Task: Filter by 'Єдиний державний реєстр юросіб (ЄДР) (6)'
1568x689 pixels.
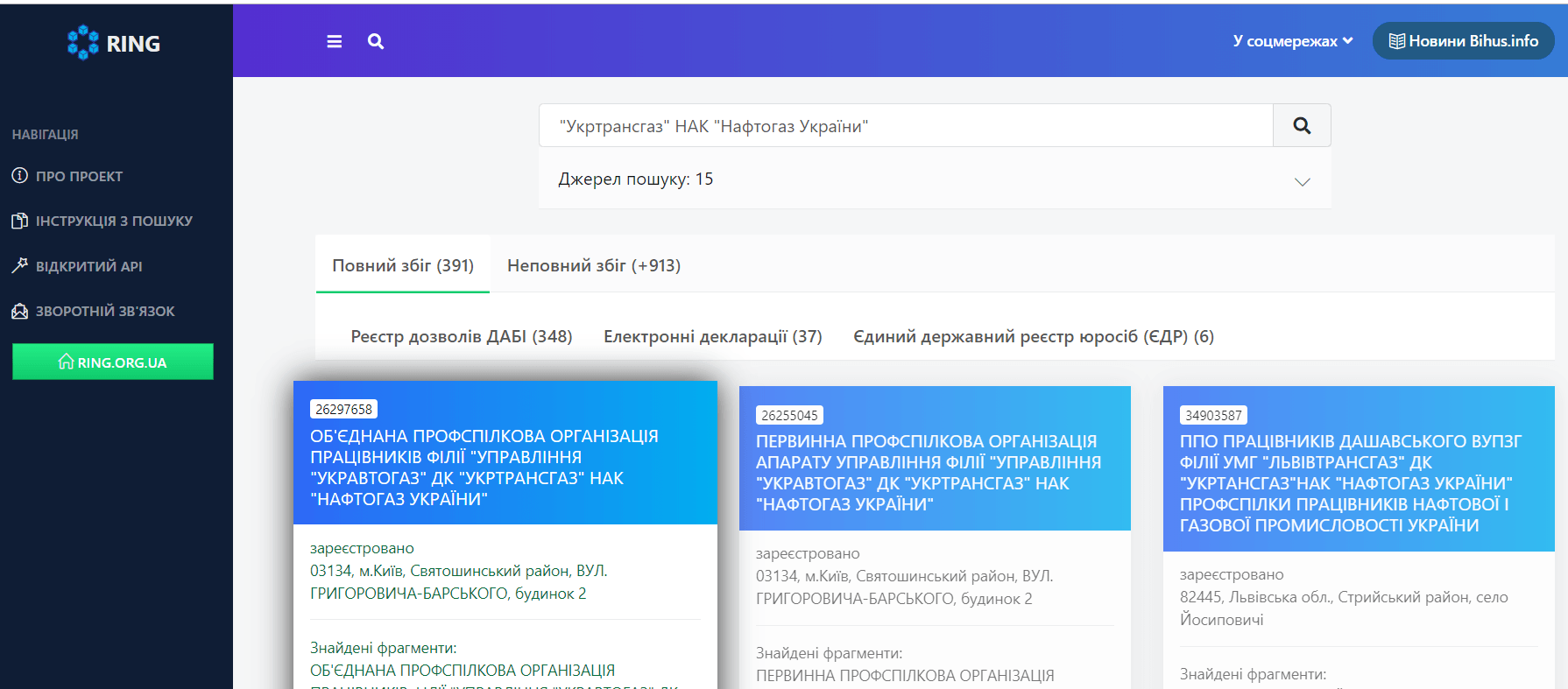Action: [x=1034, y=336]
